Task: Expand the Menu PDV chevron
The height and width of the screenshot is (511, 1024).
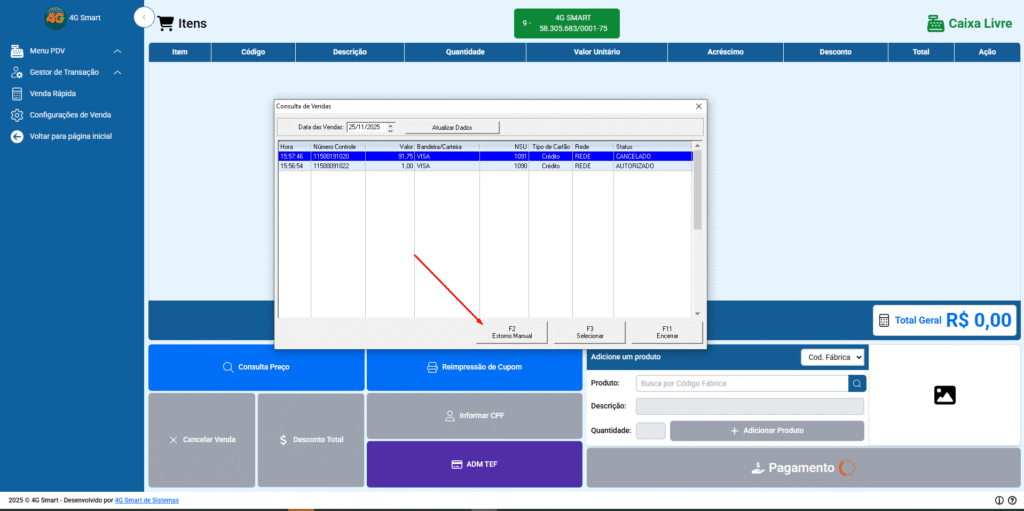Action: (118, 51)
